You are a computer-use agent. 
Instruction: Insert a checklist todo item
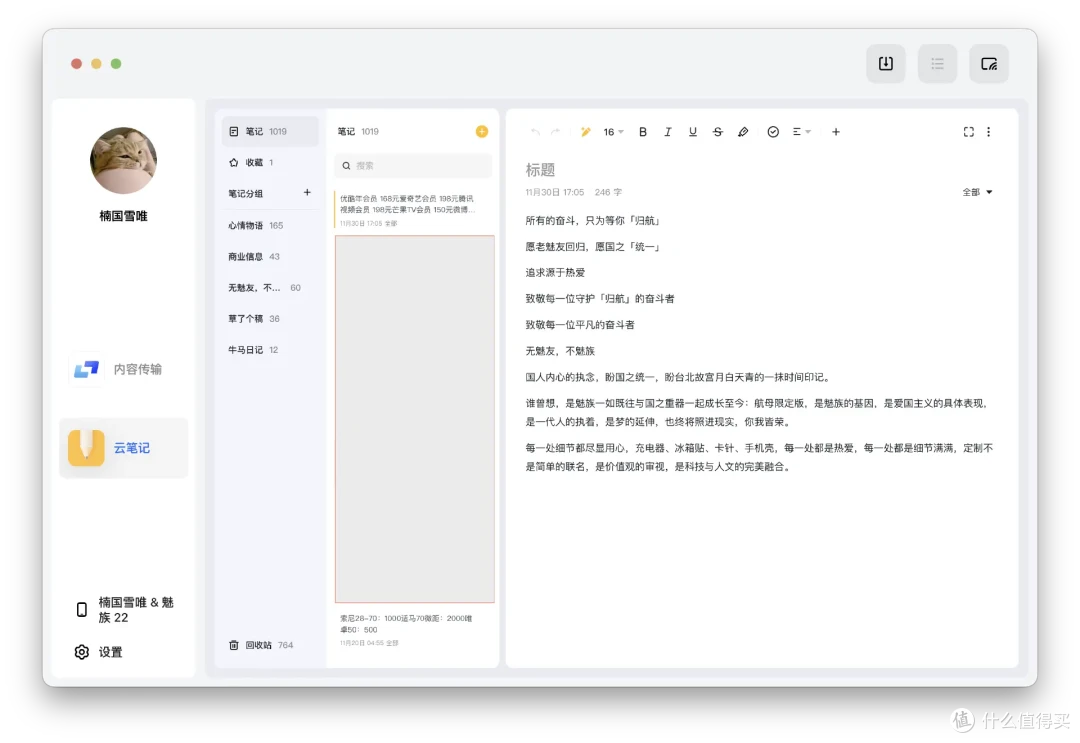coord(773,132)
